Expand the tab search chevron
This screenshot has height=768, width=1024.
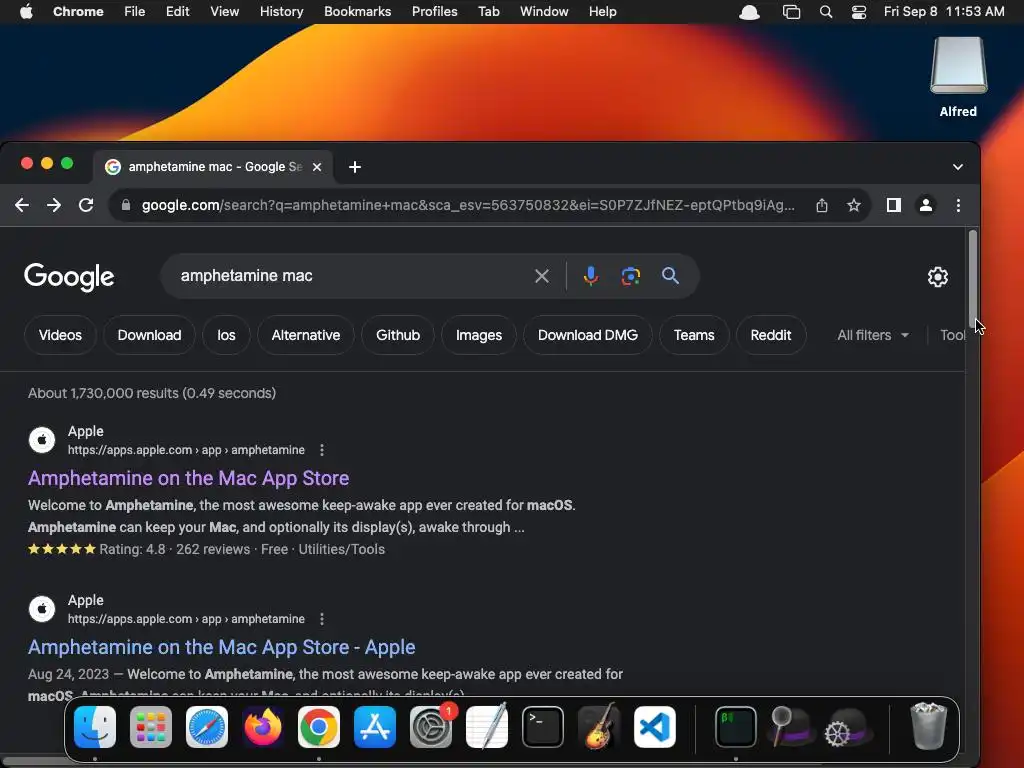coord(957,167)
